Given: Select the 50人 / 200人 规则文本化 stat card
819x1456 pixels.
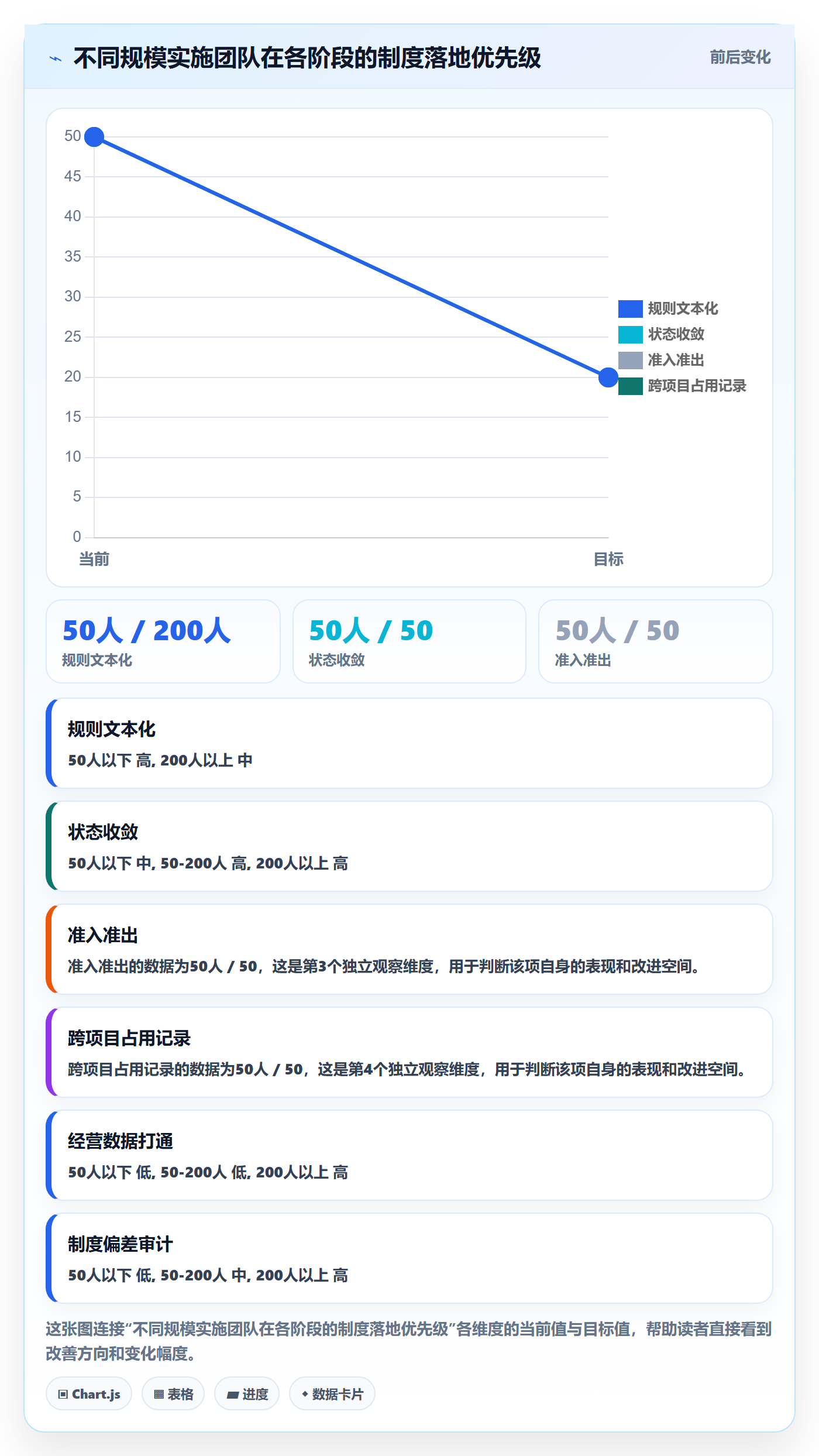Looking at the screenshot, I should click(x=163, y=641).
